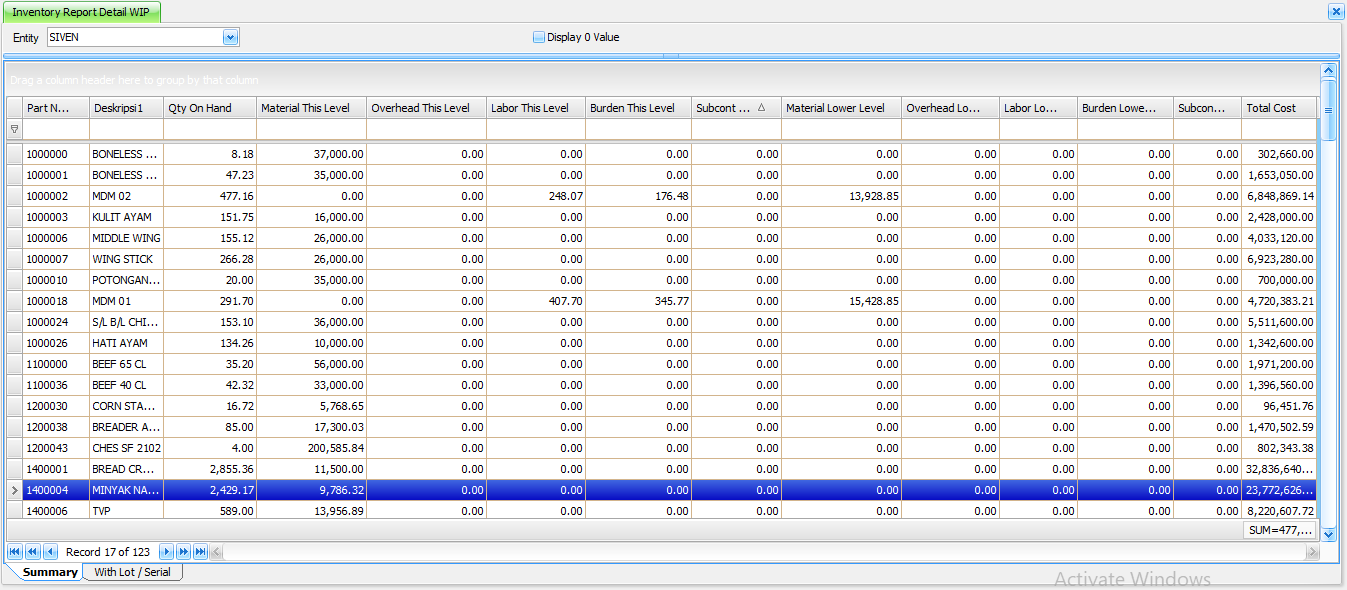Select the BEEF 65 CL row
The width and height of the screenshot is (1347, 590).
(x=662, y=364)
